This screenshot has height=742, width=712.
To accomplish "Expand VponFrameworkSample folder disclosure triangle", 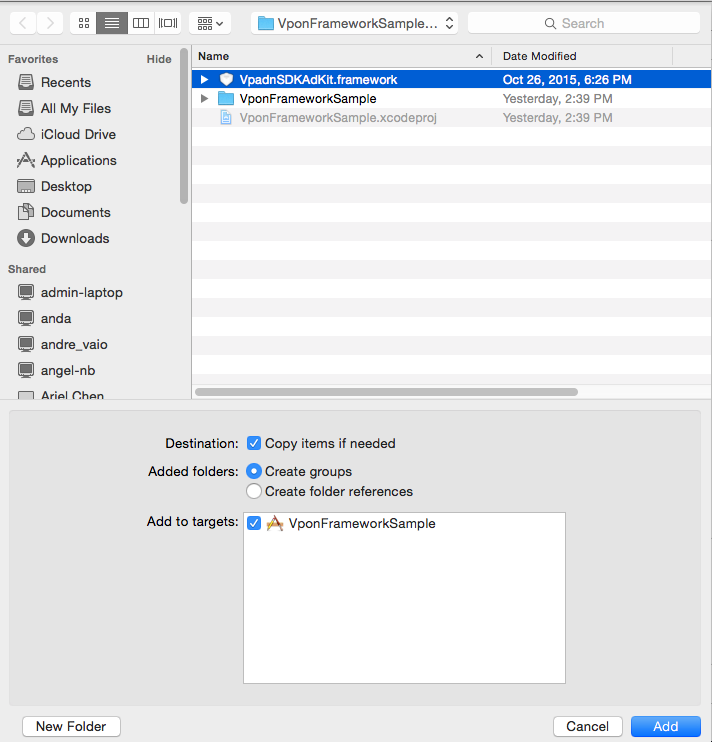I will pos(204,98).
